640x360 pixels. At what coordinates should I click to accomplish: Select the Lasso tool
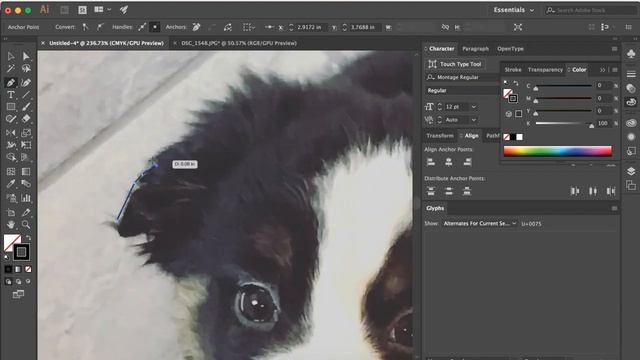coord(26,68)
